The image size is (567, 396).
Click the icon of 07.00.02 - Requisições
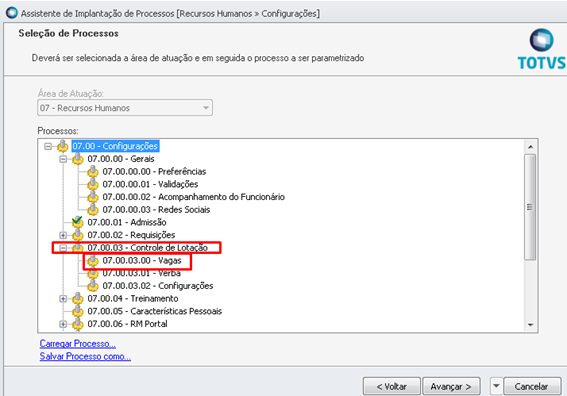78,235
